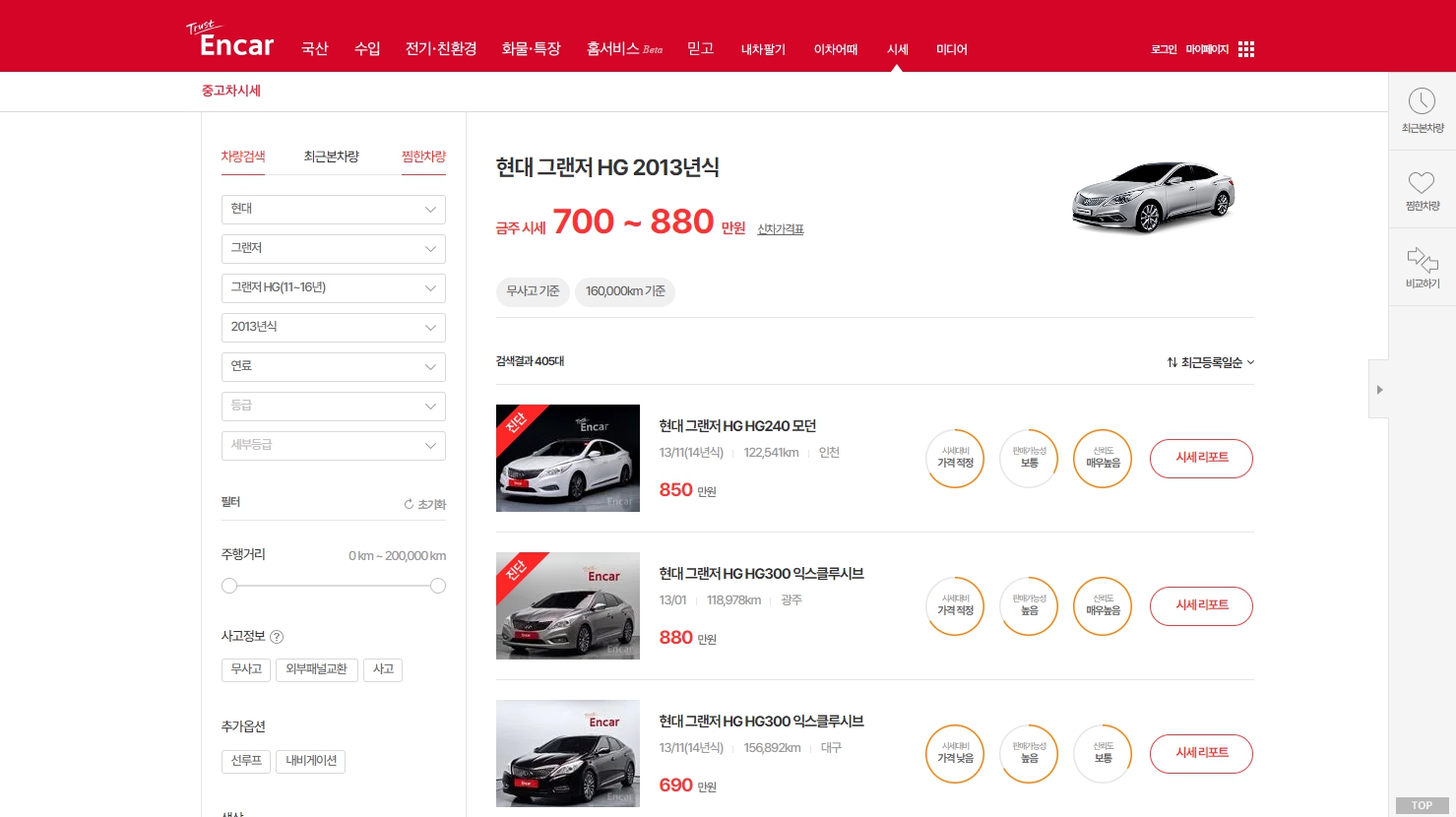Click the 무사고 기준 tag
The height and width of the screenshot is (817, 1456).
click(x=533, y=291)
